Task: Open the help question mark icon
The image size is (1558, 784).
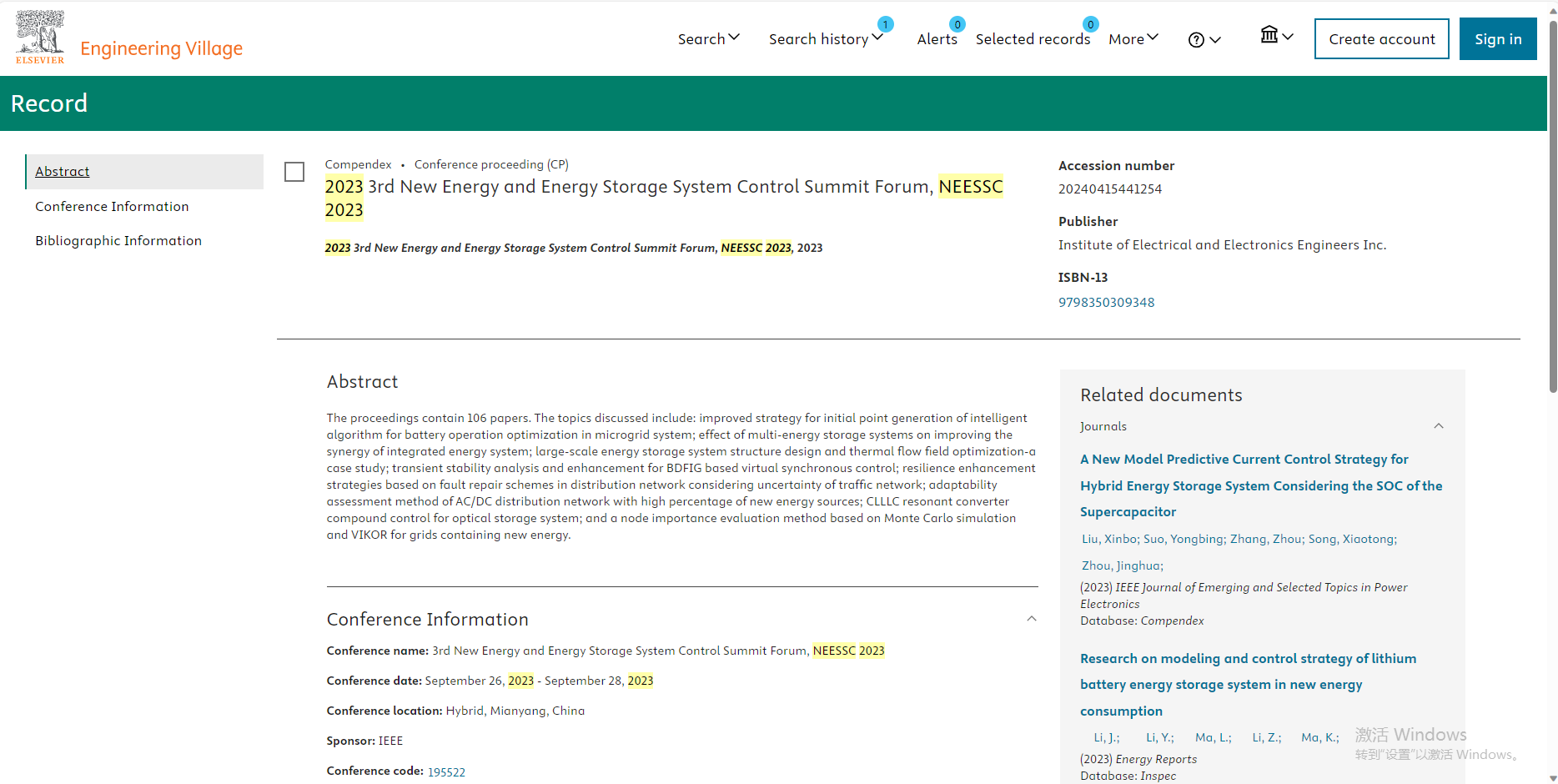Action: pos(1196,40)
